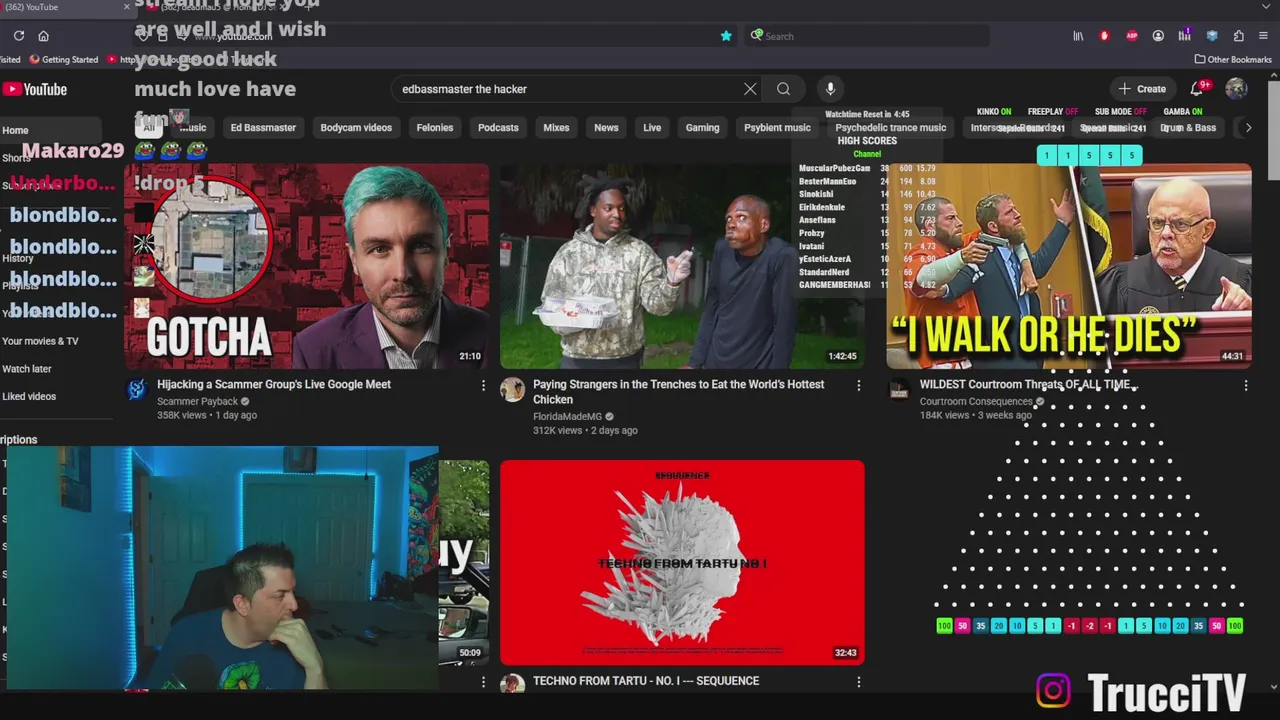Focus the browser toolbar Search field

868,36
